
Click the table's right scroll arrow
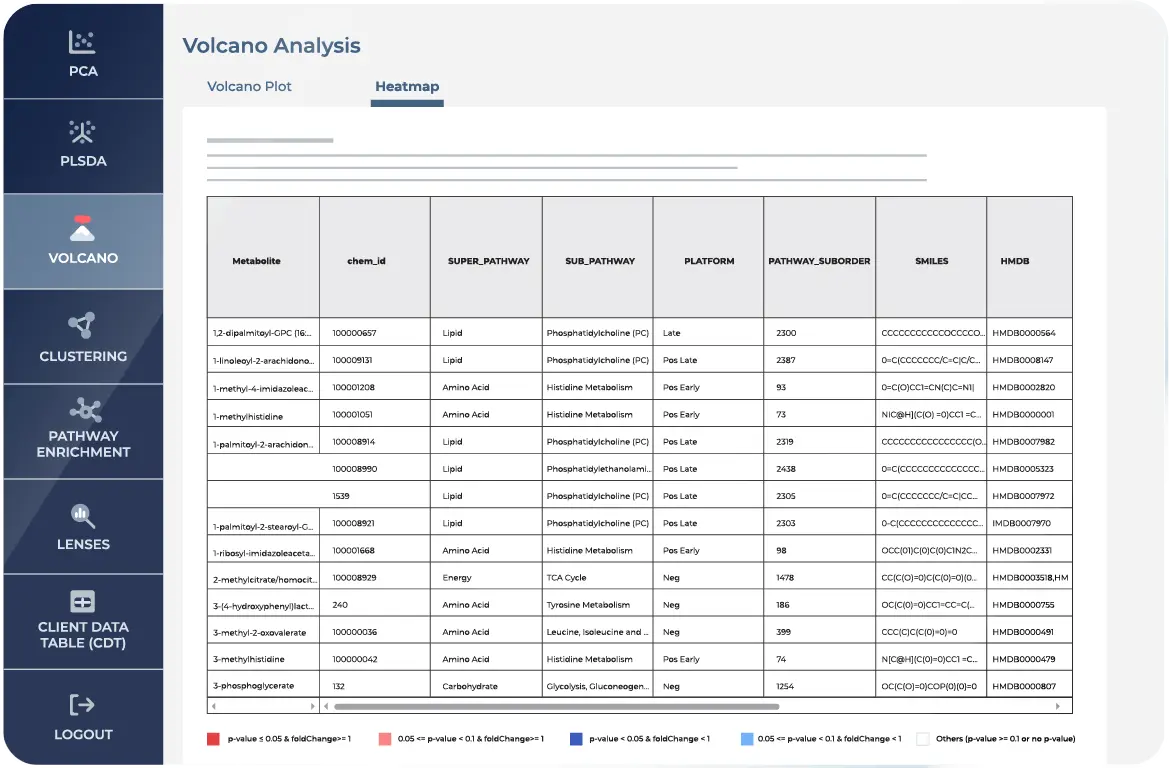click(1057, 706)
